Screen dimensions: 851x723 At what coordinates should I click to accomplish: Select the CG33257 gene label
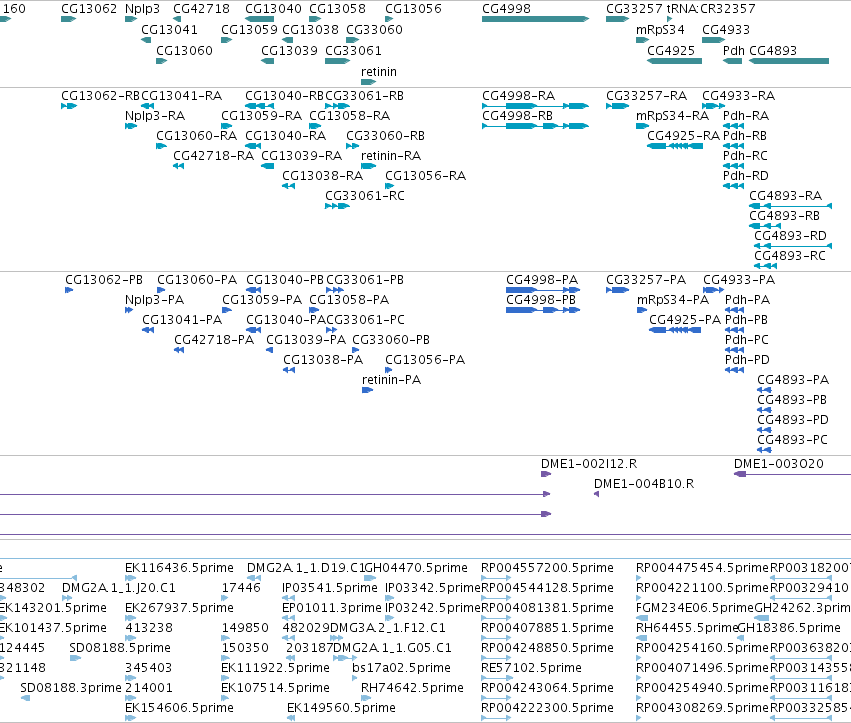[634, 9]
